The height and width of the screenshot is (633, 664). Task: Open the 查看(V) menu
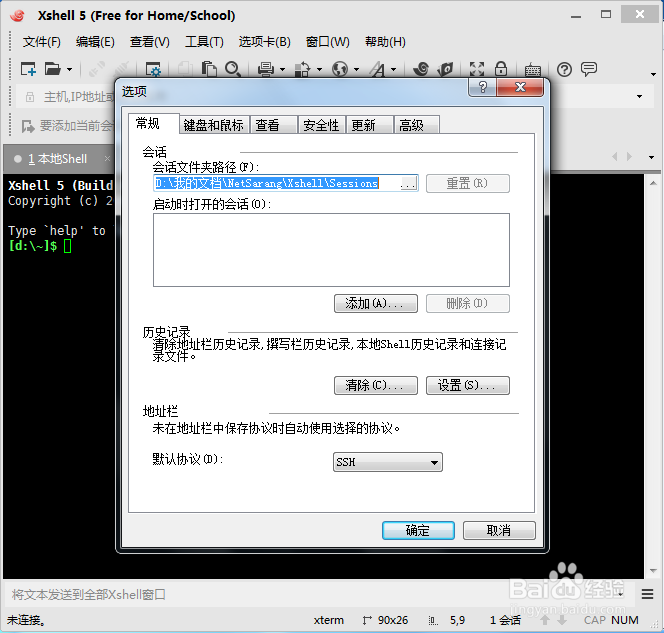point(149,42)
